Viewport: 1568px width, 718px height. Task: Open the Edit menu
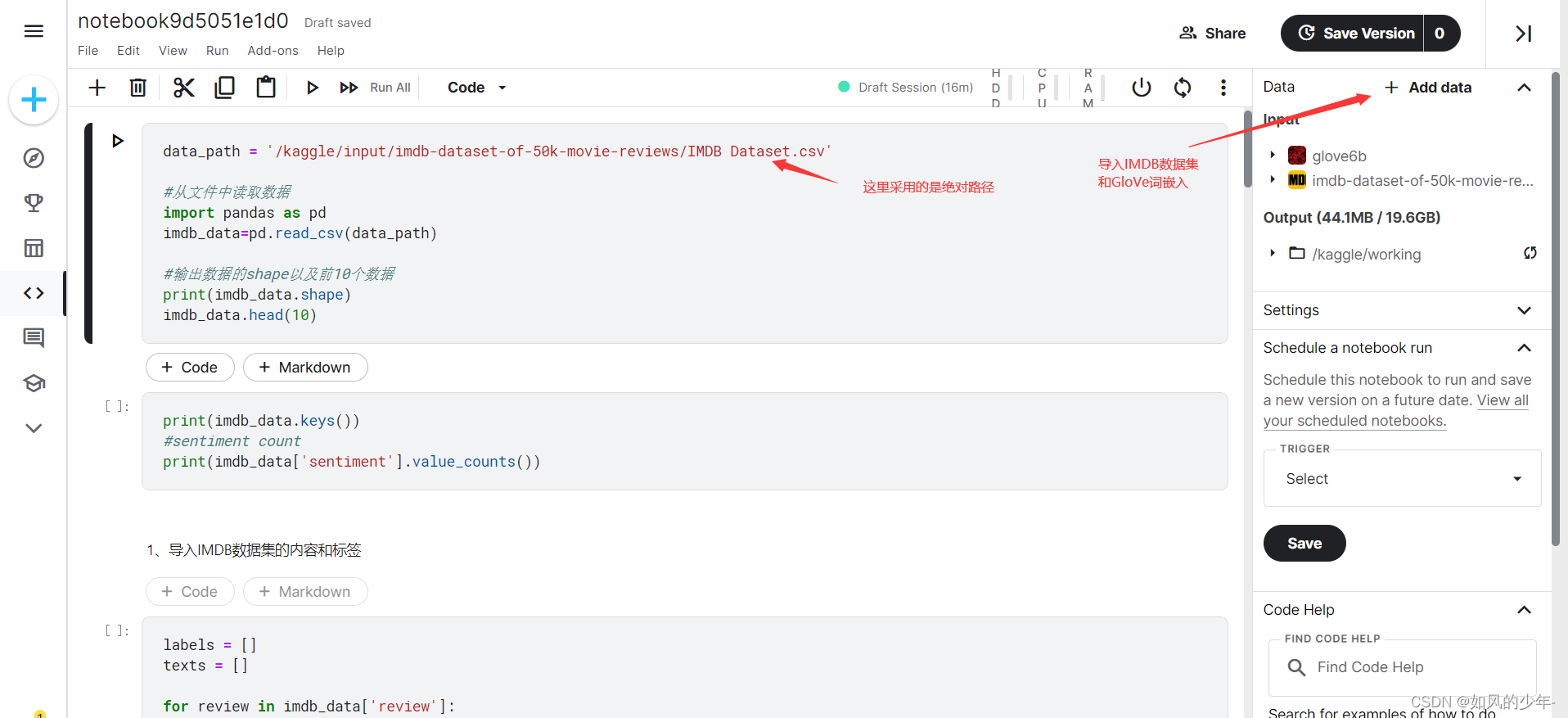(128, 51)
